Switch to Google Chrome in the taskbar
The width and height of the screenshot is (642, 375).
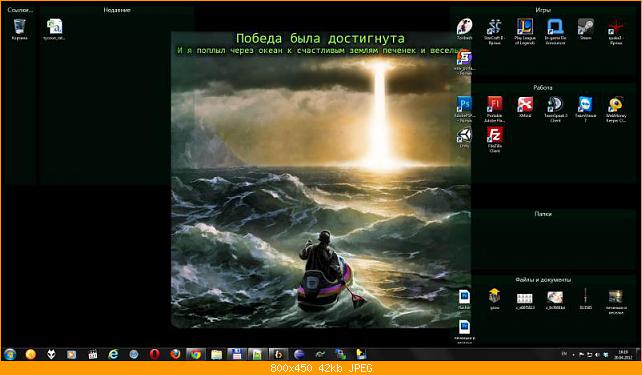tap(196, 354)
